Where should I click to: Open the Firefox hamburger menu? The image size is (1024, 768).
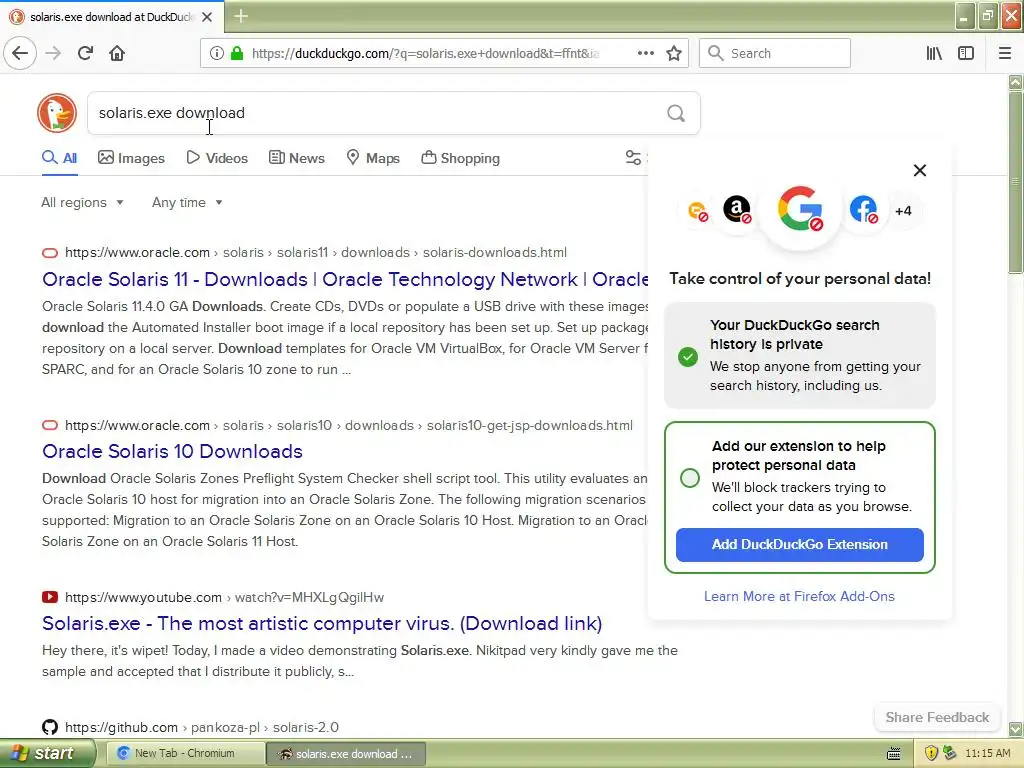[x=1005, y=53]
